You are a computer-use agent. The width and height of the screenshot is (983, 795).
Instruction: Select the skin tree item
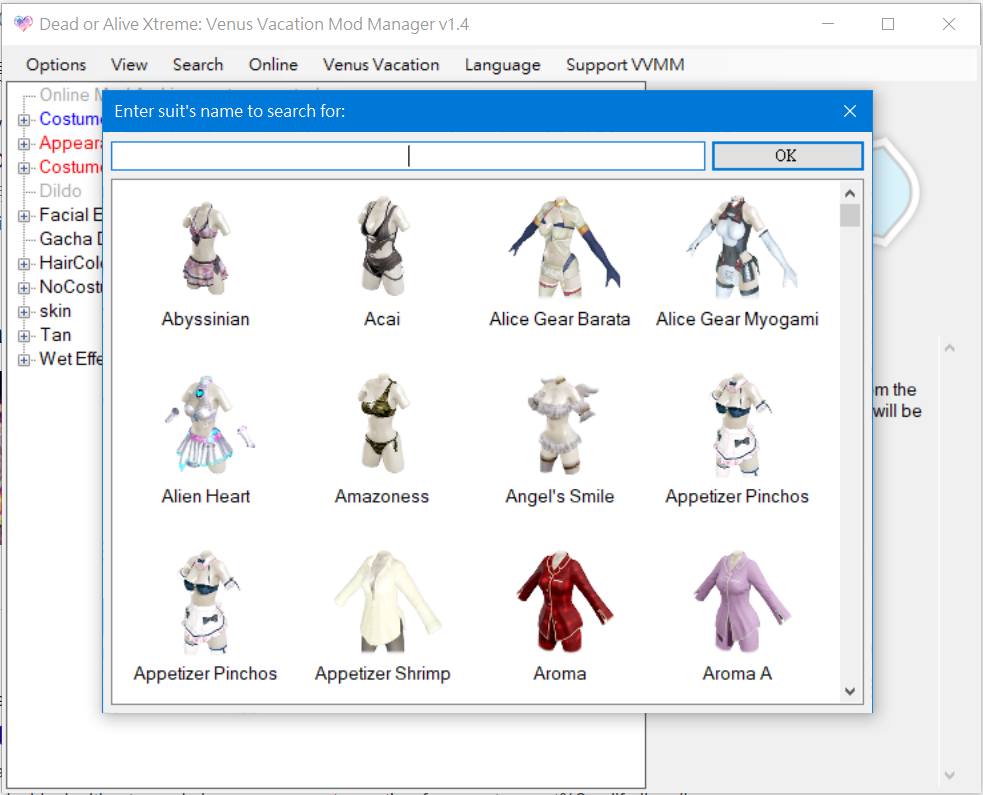[x=55, y=311]
